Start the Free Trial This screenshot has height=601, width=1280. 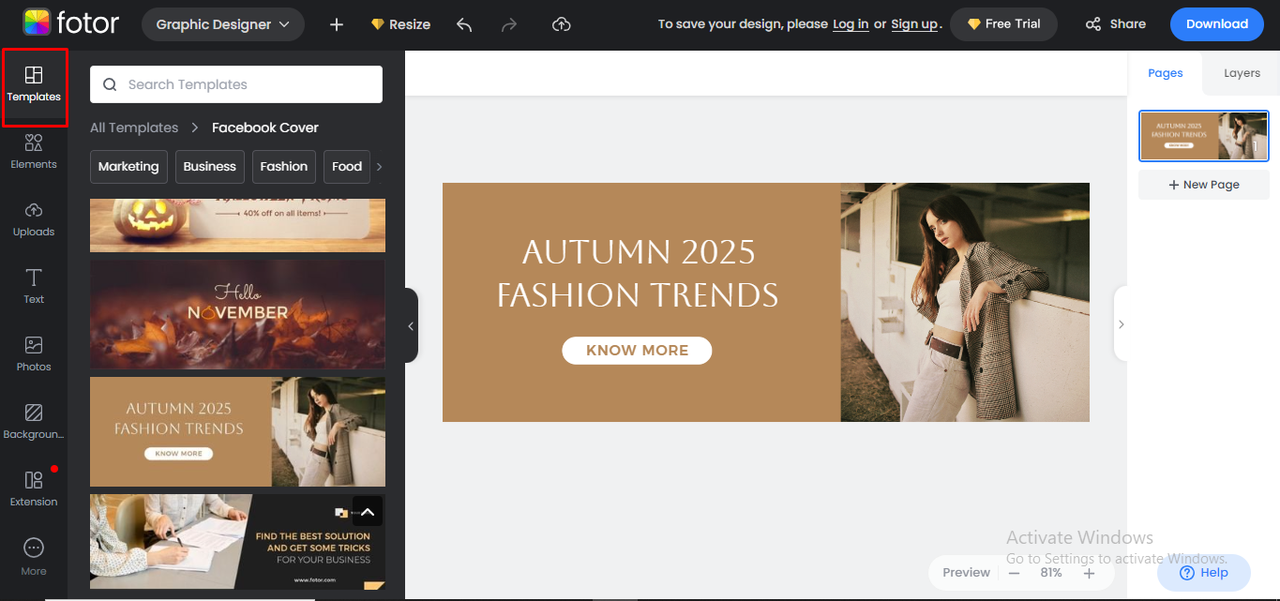click(1003, 24)
